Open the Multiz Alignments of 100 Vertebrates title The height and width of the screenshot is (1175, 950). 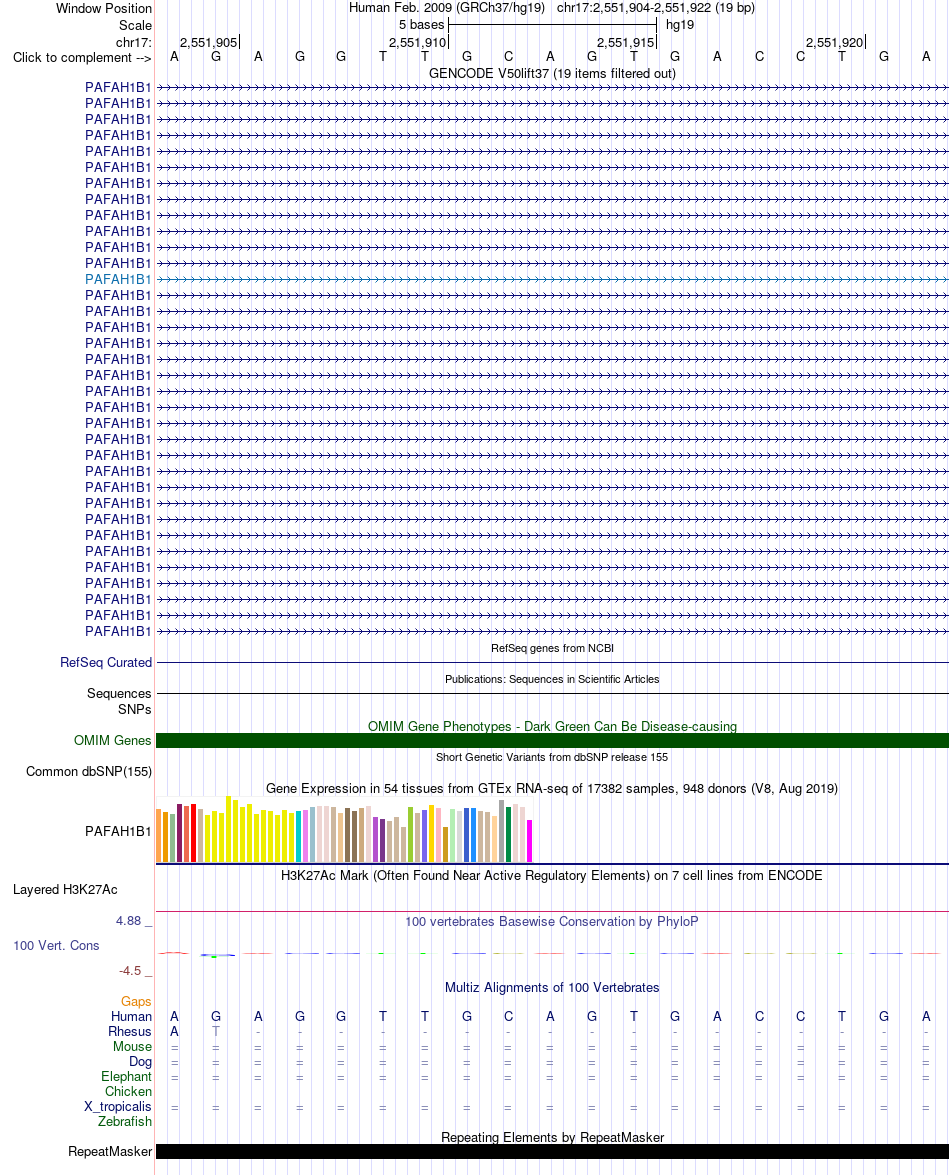pos(552,988)
